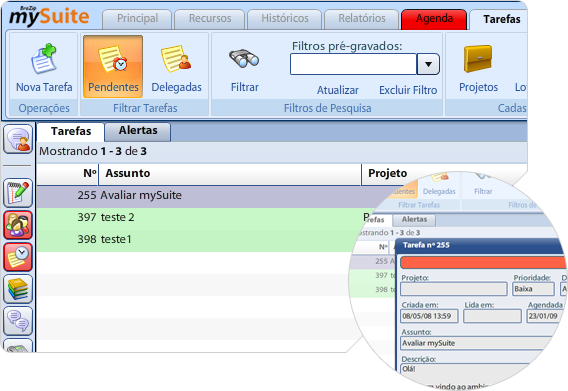Sort by Nº column header
This screenshot has width=568, height=391.
tap(68, 174)
